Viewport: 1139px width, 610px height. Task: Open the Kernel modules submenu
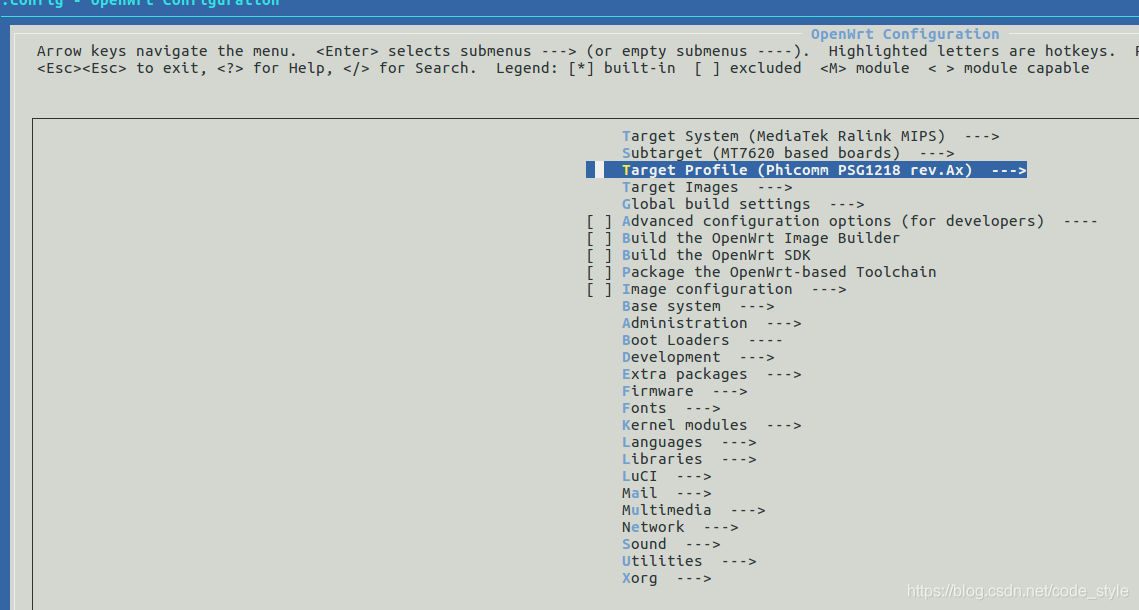pyautogui.click(x=711, y=425)
